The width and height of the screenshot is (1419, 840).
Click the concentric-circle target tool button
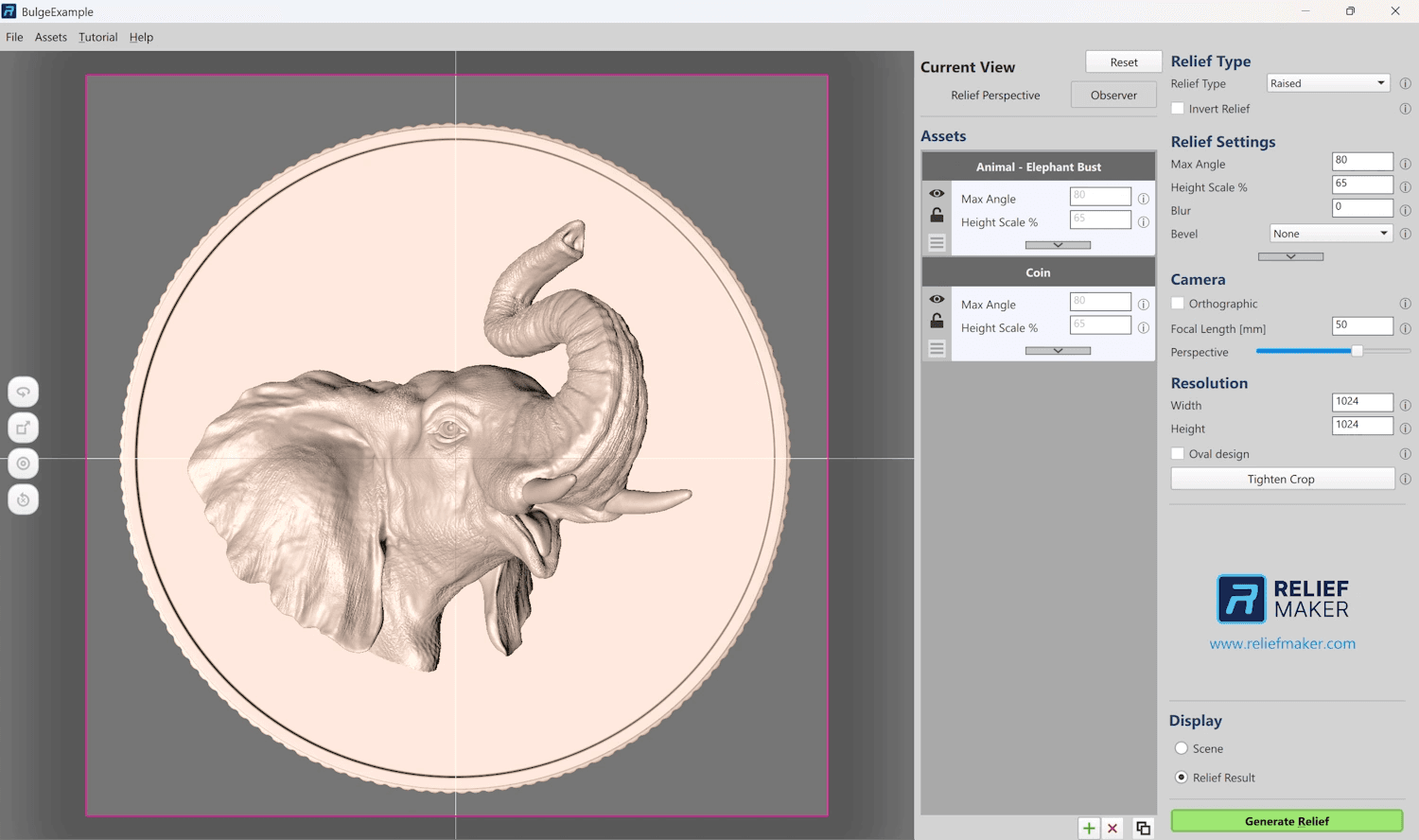(x=24, y=464)
